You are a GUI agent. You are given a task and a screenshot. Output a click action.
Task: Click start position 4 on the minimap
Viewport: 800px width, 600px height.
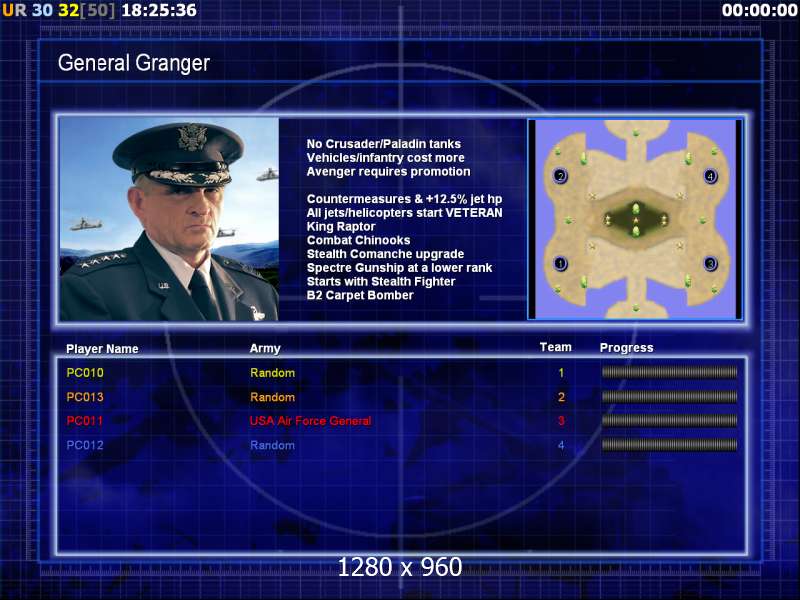[710, 177]
